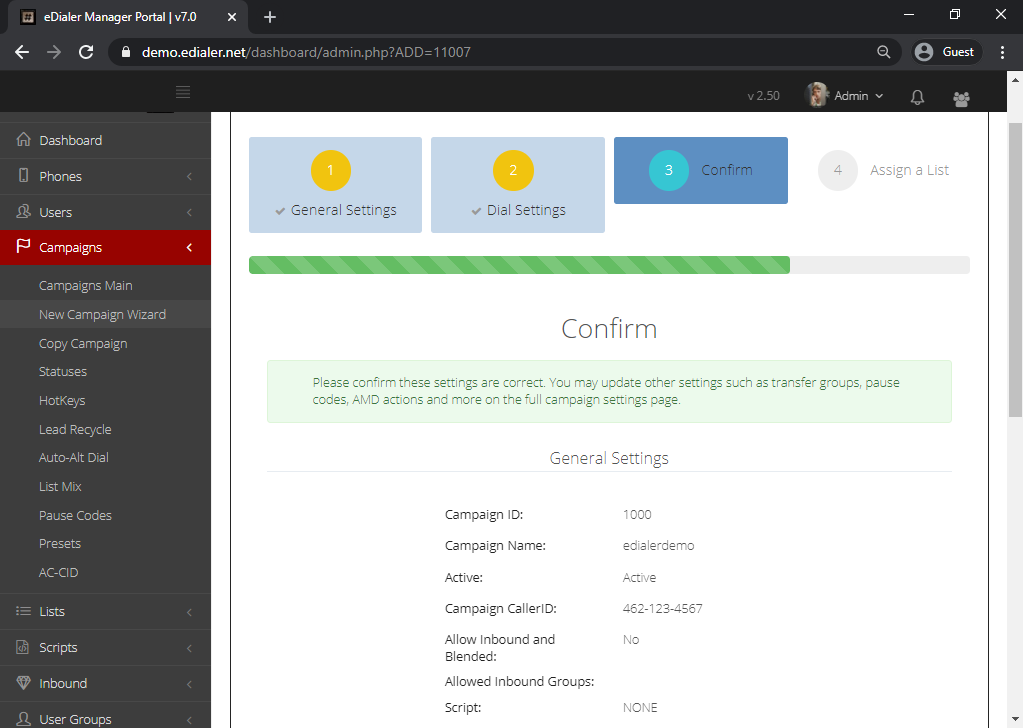
Task: Click the CallerID value 462-123-4567
Action: 662,609
